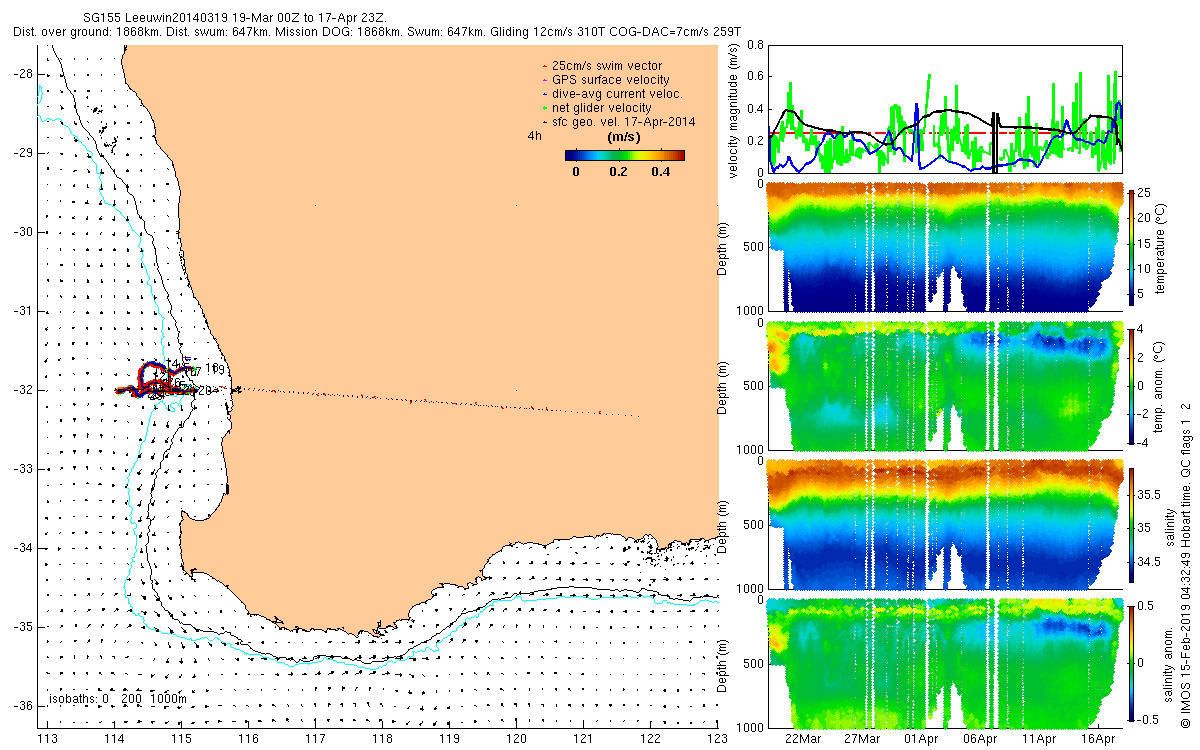Click the '-35' latitude tick on the map
This screenshot has height=750, width=1200.
point(22,627)
